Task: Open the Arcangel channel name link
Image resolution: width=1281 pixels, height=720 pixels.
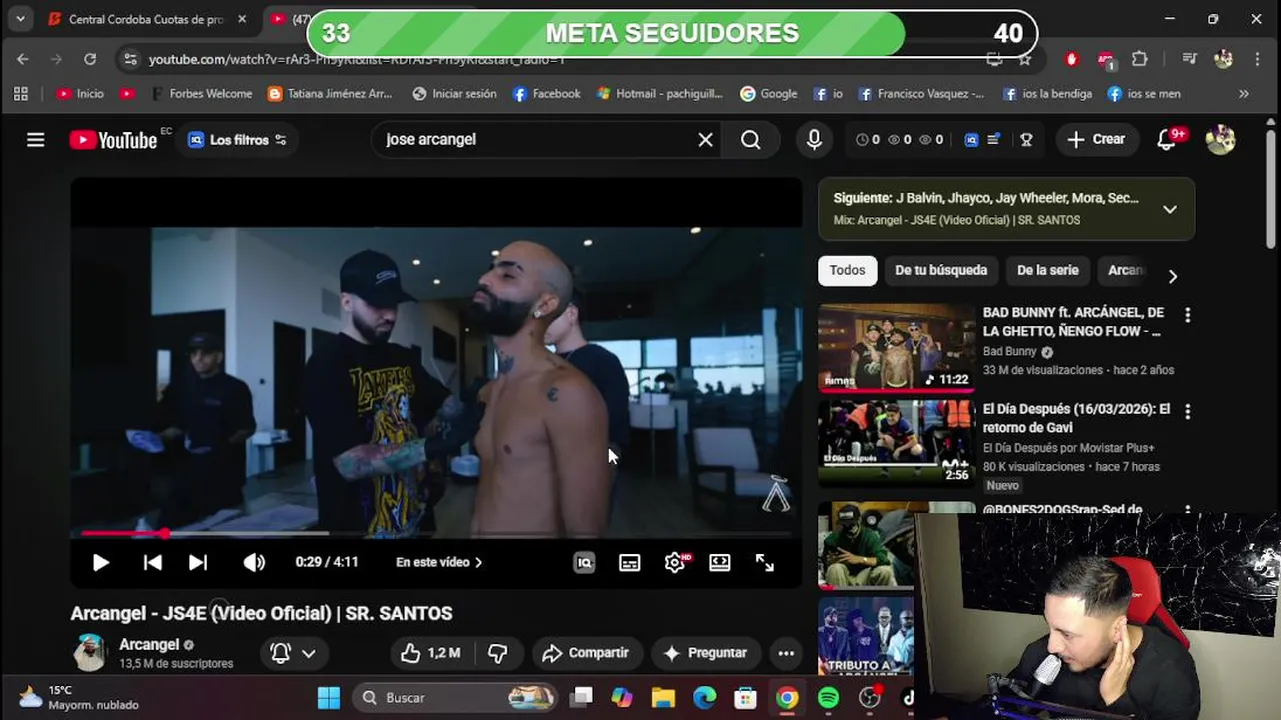Action: click(149, 645)
